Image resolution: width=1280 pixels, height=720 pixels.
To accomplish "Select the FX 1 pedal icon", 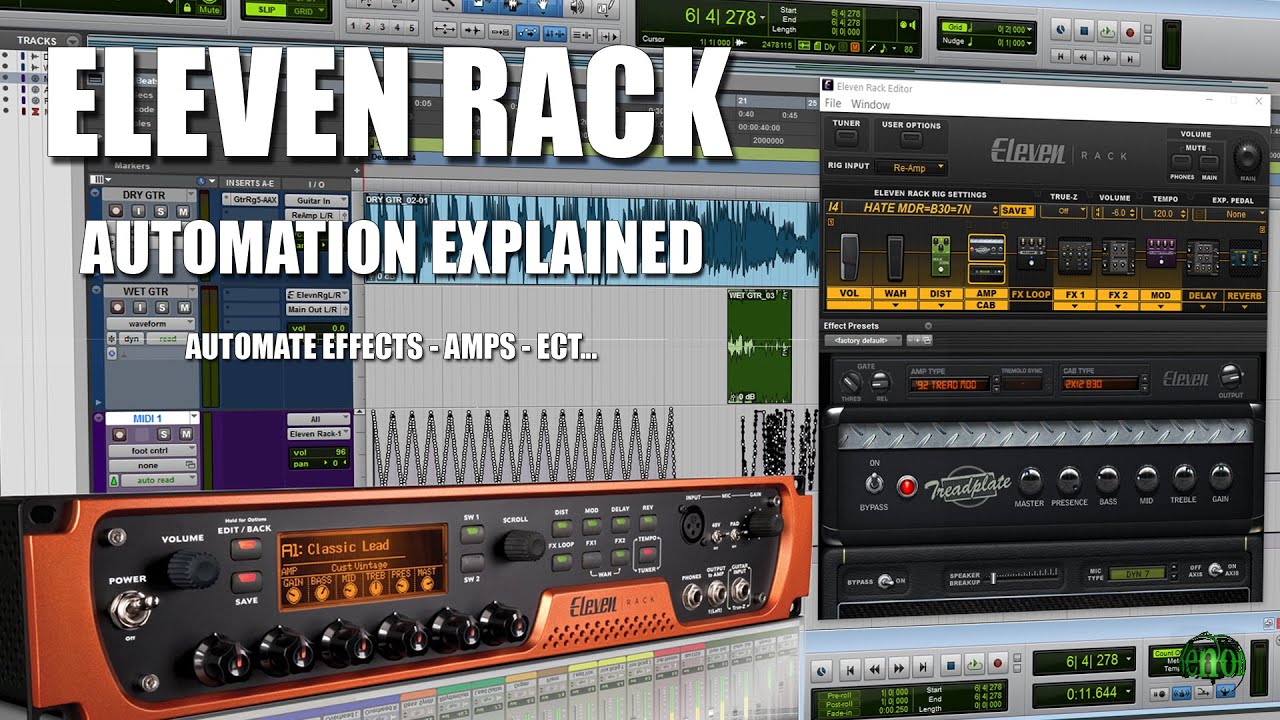I will (1074, 256).
